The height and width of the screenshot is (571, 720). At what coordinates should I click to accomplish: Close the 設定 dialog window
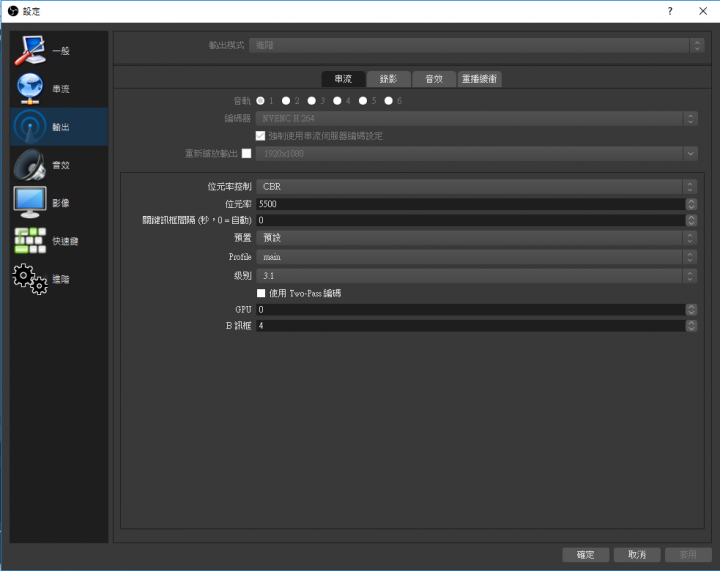tap(703, 11)
